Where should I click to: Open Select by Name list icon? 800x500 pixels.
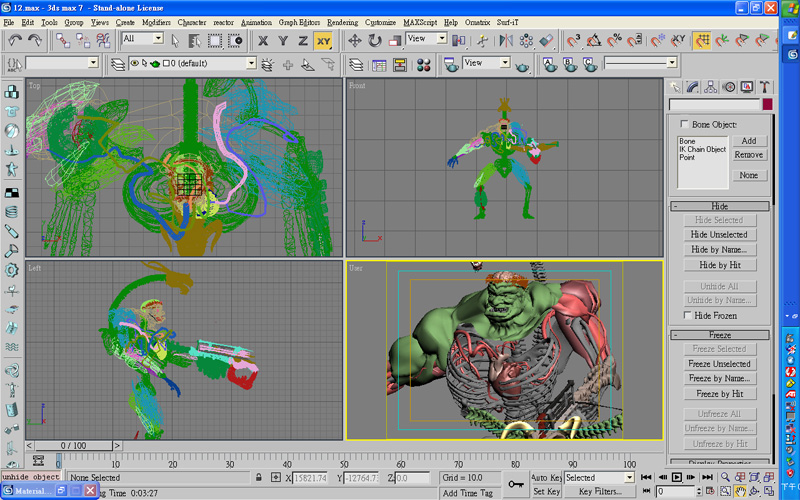pyautogui.click(x=194, y=40)
